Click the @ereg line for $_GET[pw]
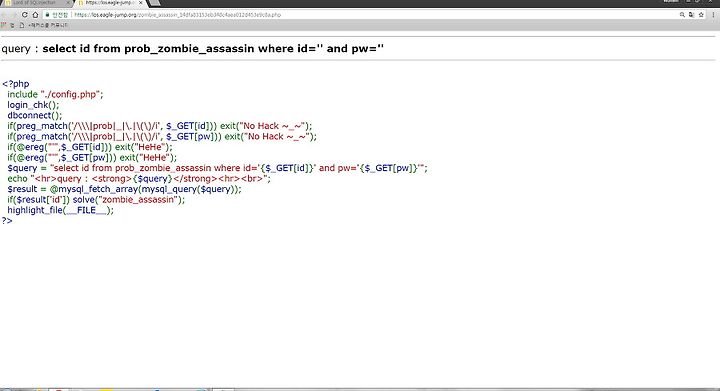The image size is (720, 391). 92,158
